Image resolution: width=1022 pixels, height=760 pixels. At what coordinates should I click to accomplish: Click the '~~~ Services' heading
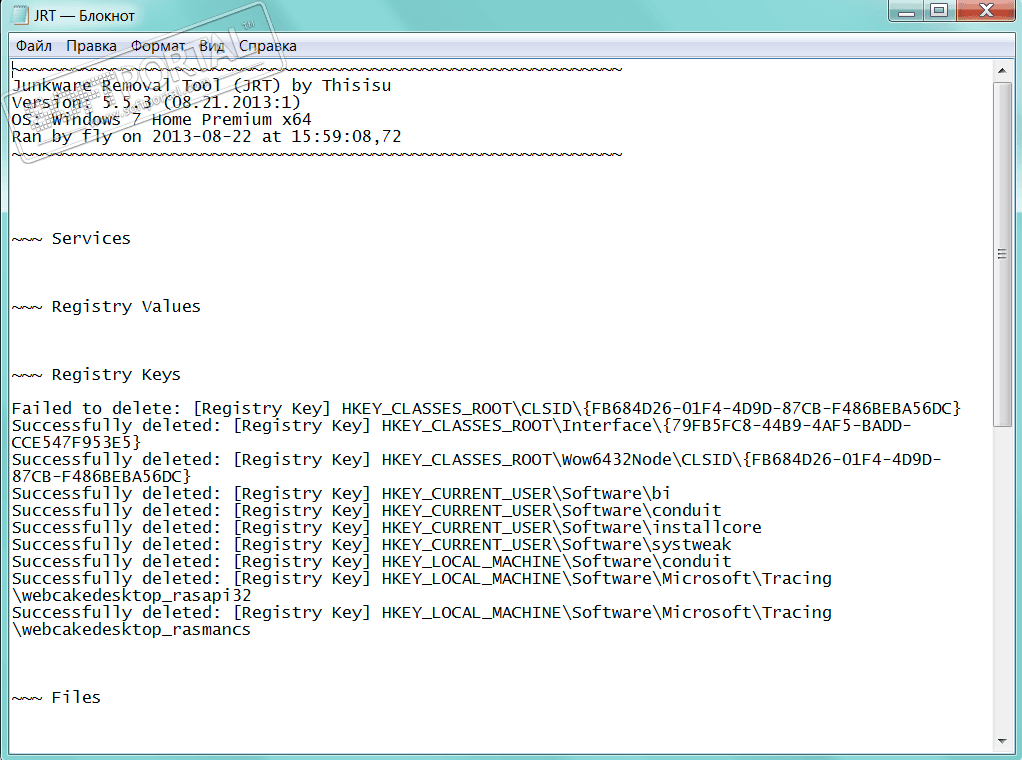pos(71,239)
